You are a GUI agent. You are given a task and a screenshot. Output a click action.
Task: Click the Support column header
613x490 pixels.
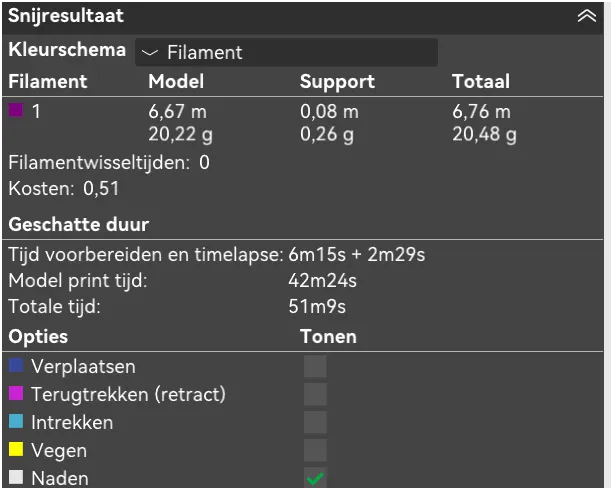click(x=337, y=82)
